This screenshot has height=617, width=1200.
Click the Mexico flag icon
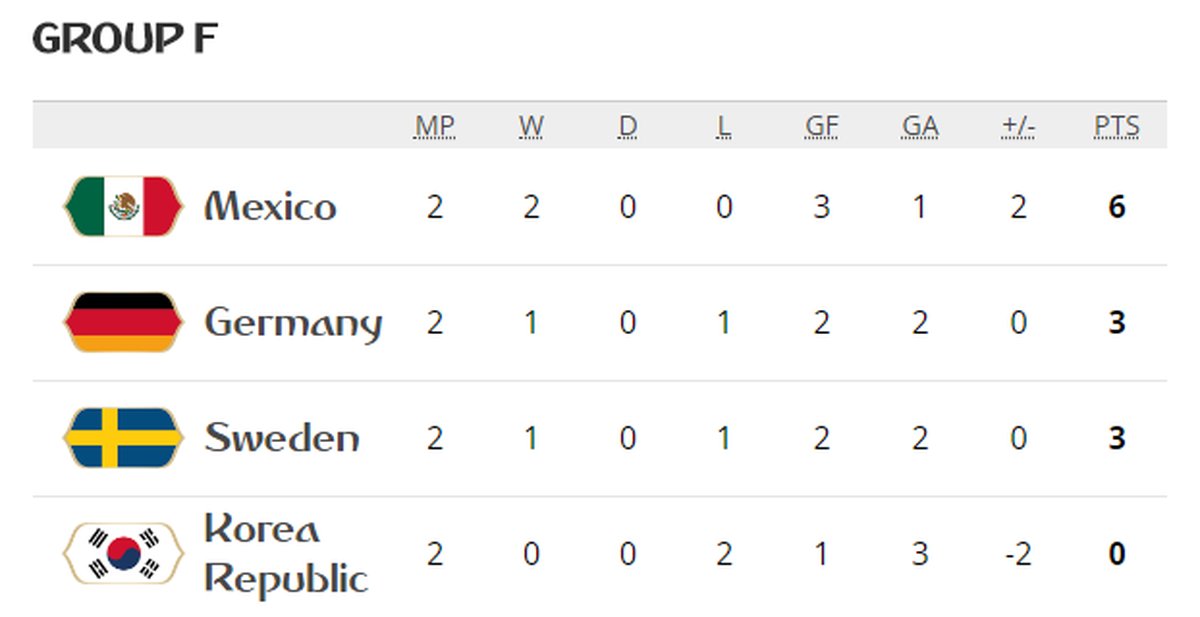pos(124,207)
